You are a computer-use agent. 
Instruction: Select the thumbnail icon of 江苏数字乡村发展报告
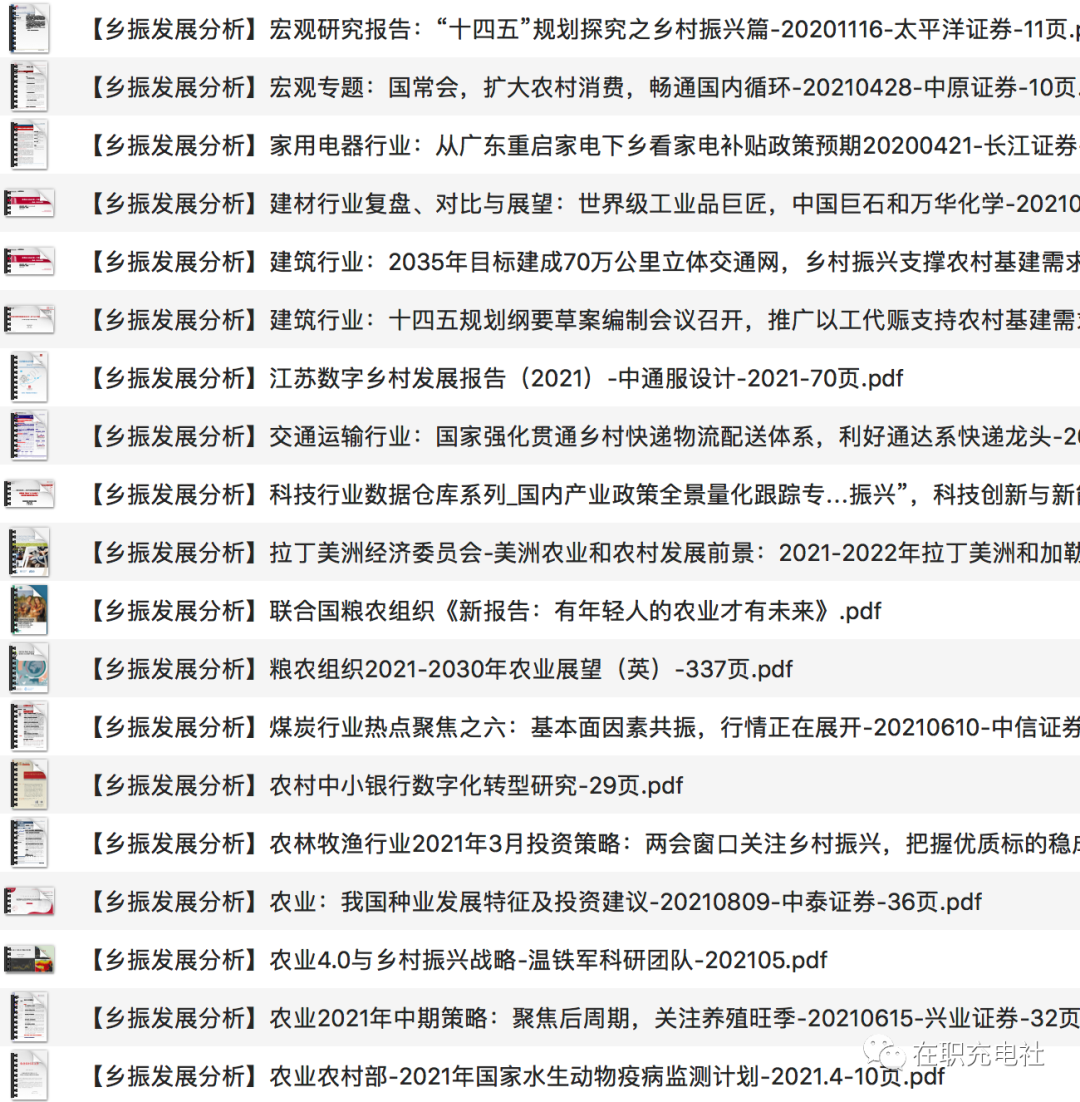(x=28, y=378)
